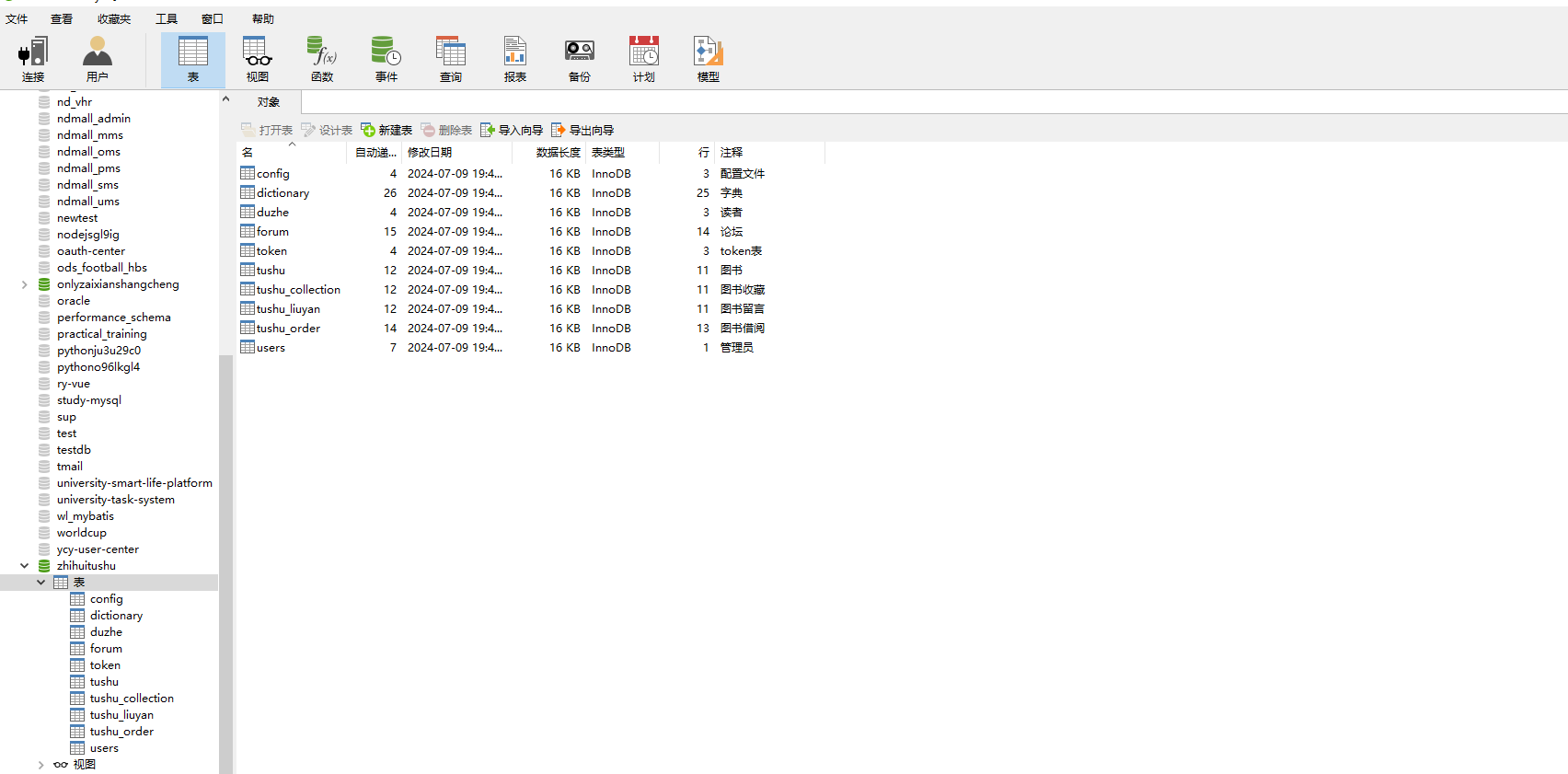
Task: Click the sidebar scroll-up arrow
Action: (x=225, y=98)
